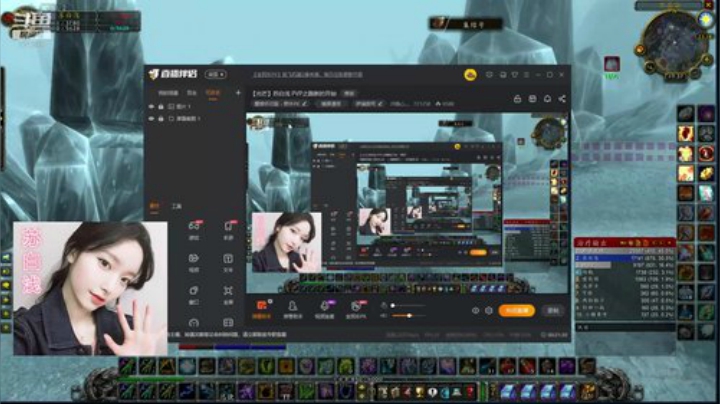
Task: Open the orange interaction icon in bottom toolbar
Action: pyautogui.click(x=262, y=309)
